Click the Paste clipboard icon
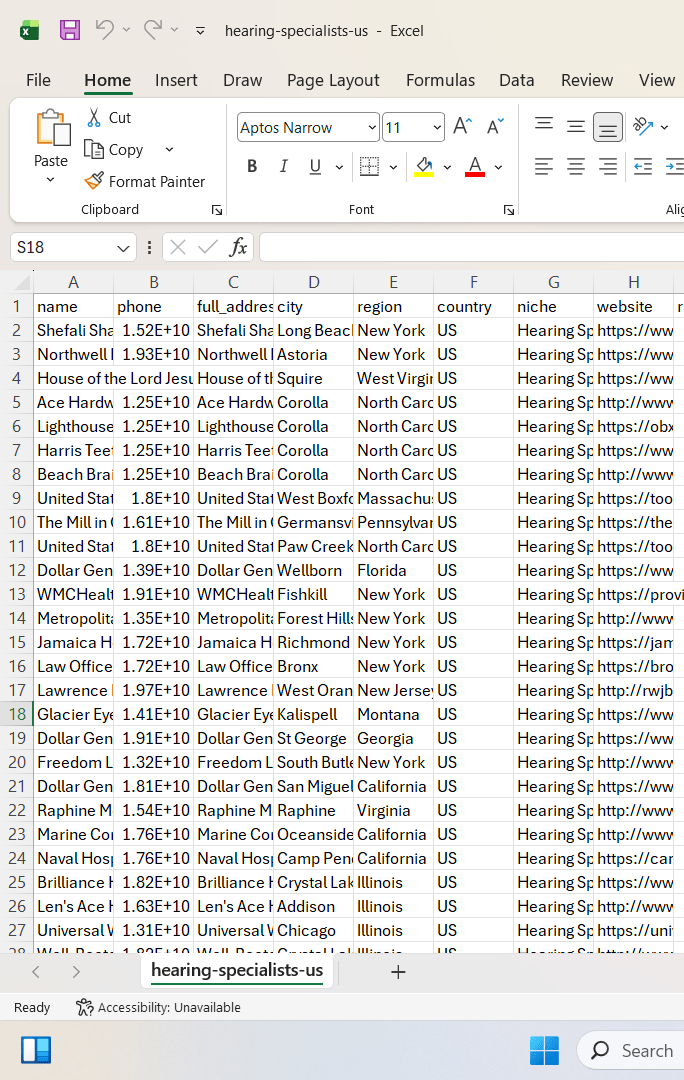Screen dimensions: 684x1080 click(52, 127)
